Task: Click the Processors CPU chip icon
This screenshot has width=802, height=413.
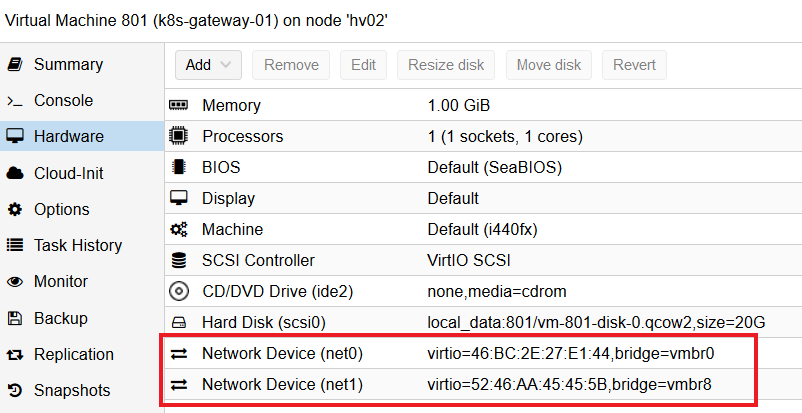Action: click(x=179, y=136)
